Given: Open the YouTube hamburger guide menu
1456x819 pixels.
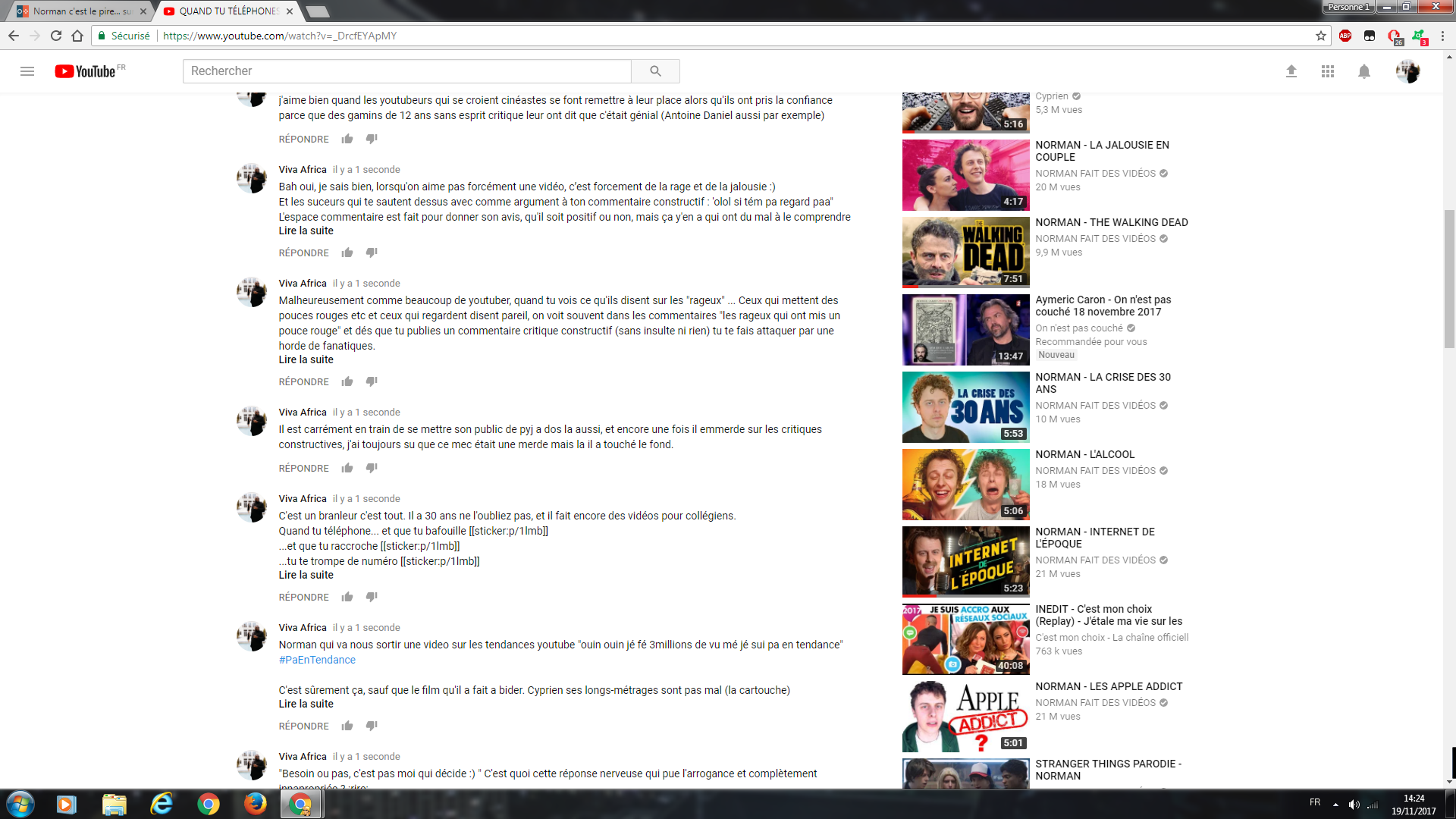Looking at the screenshot, I should [x=27, y=71].
